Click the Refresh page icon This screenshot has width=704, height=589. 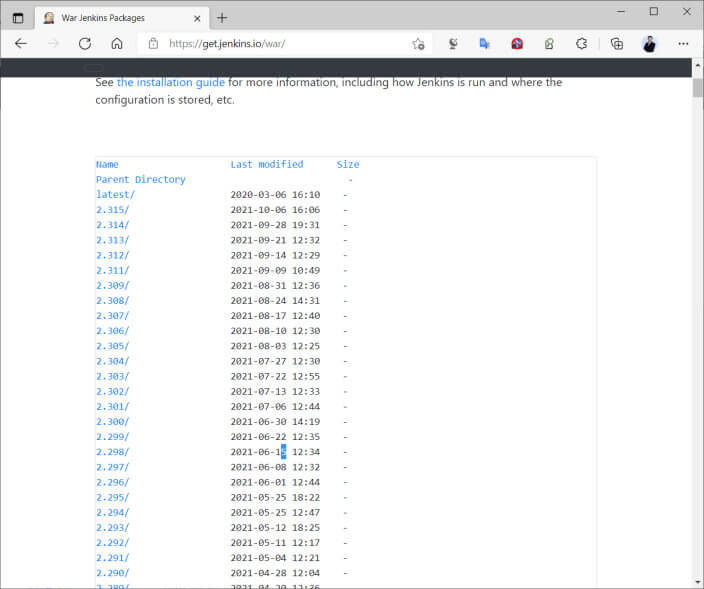85,44
